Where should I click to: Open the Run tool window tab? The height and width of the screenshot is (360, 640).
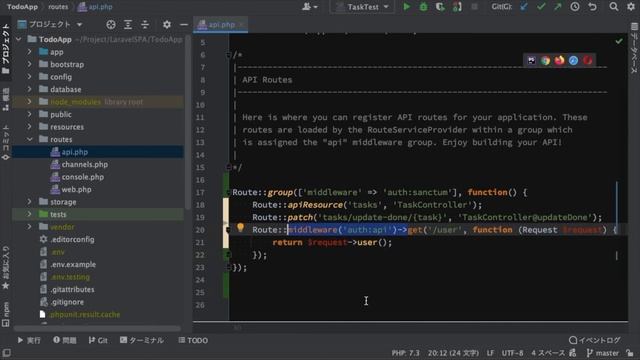(29, 340)
